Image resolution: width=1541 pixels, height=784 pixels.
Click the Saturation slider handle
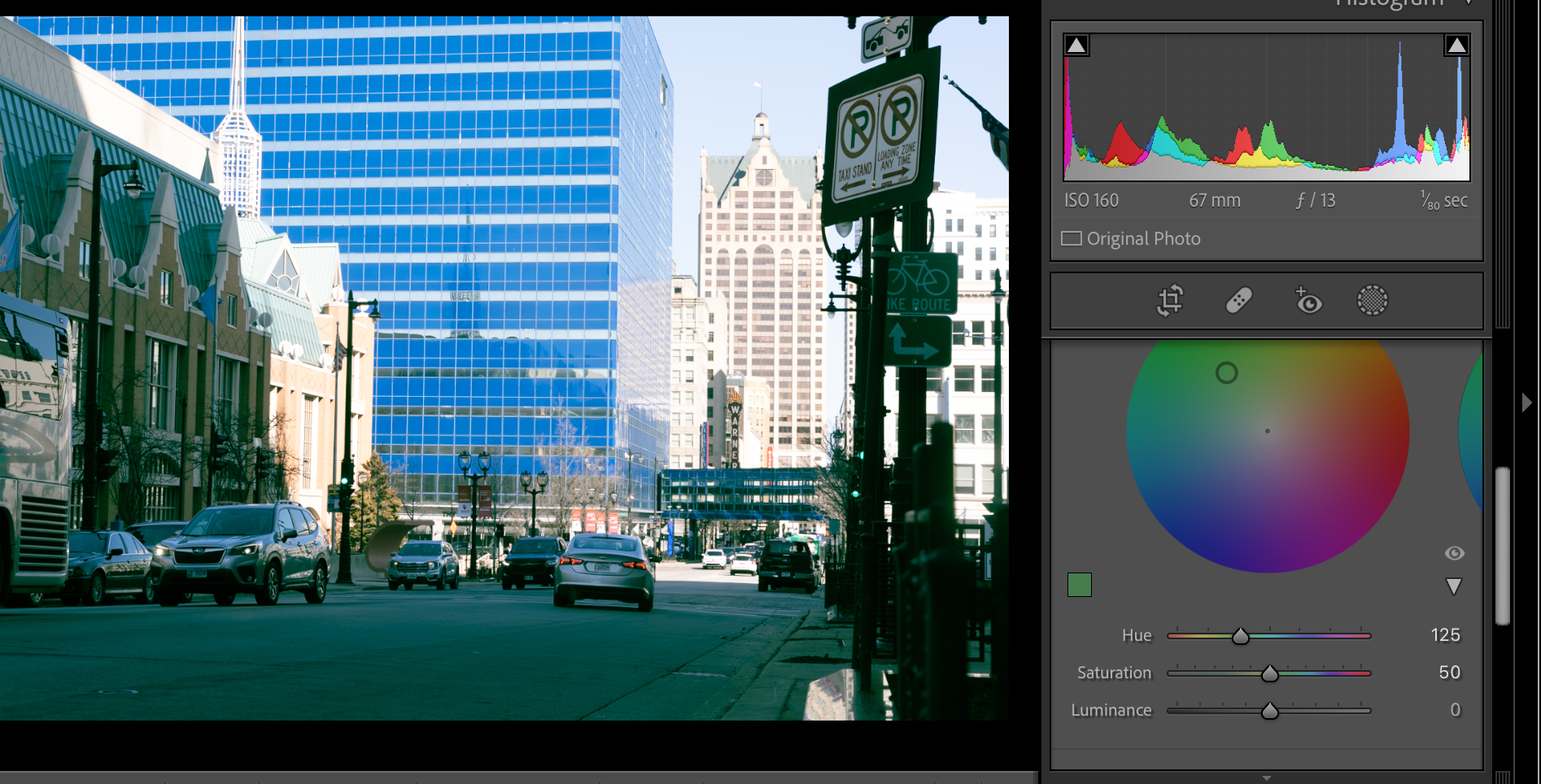1269,673
